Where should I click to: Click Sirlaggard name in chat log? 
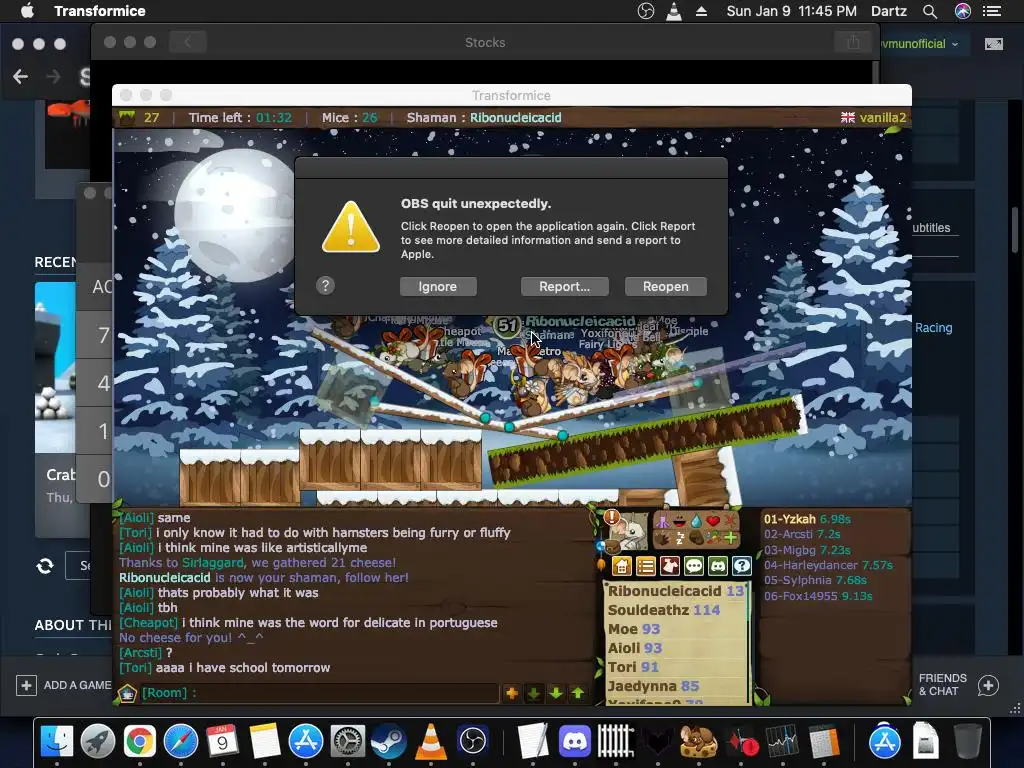[x=213, y=562]
